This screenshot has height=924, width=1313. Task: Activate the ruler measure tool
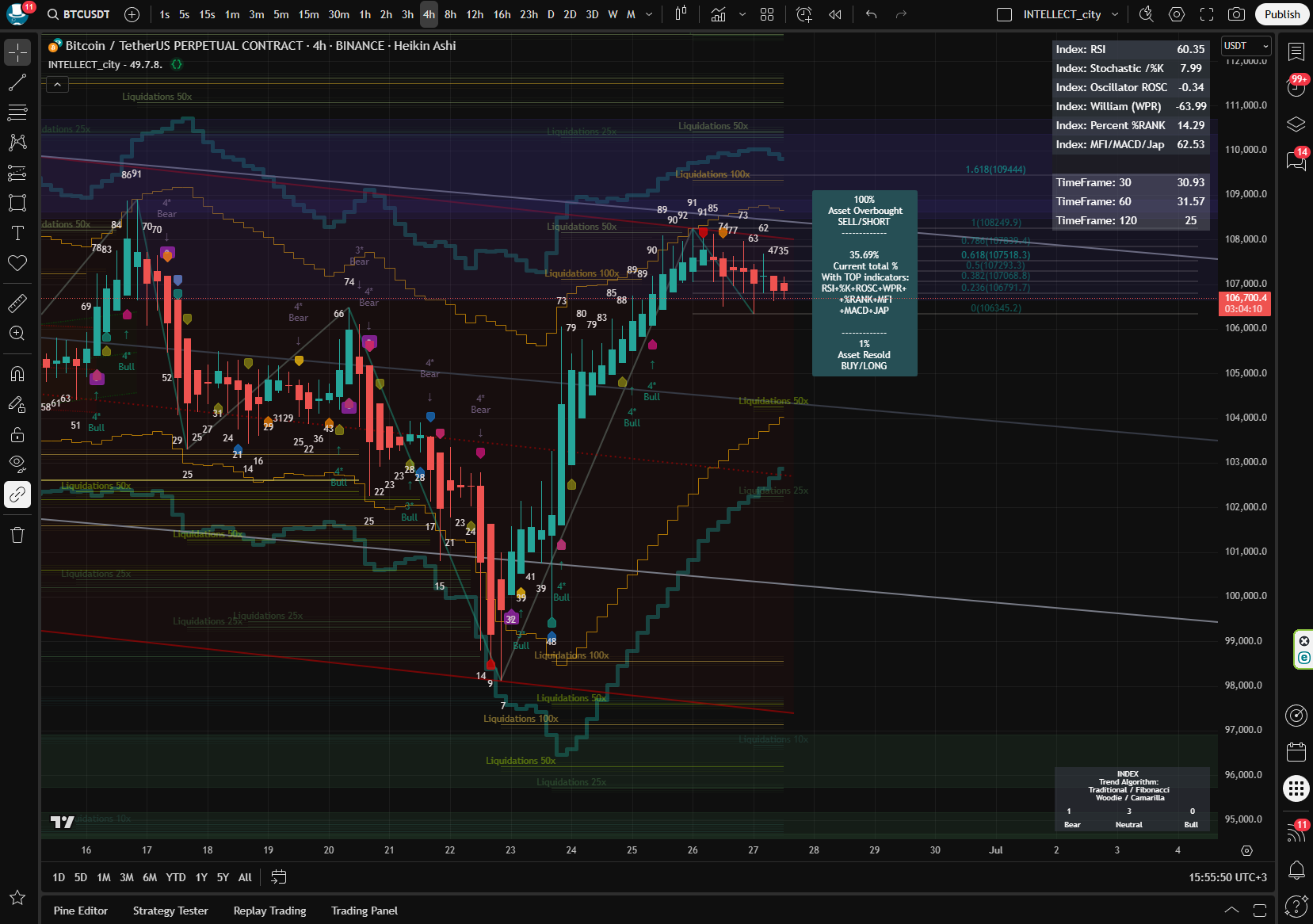(x=17, y=303)
